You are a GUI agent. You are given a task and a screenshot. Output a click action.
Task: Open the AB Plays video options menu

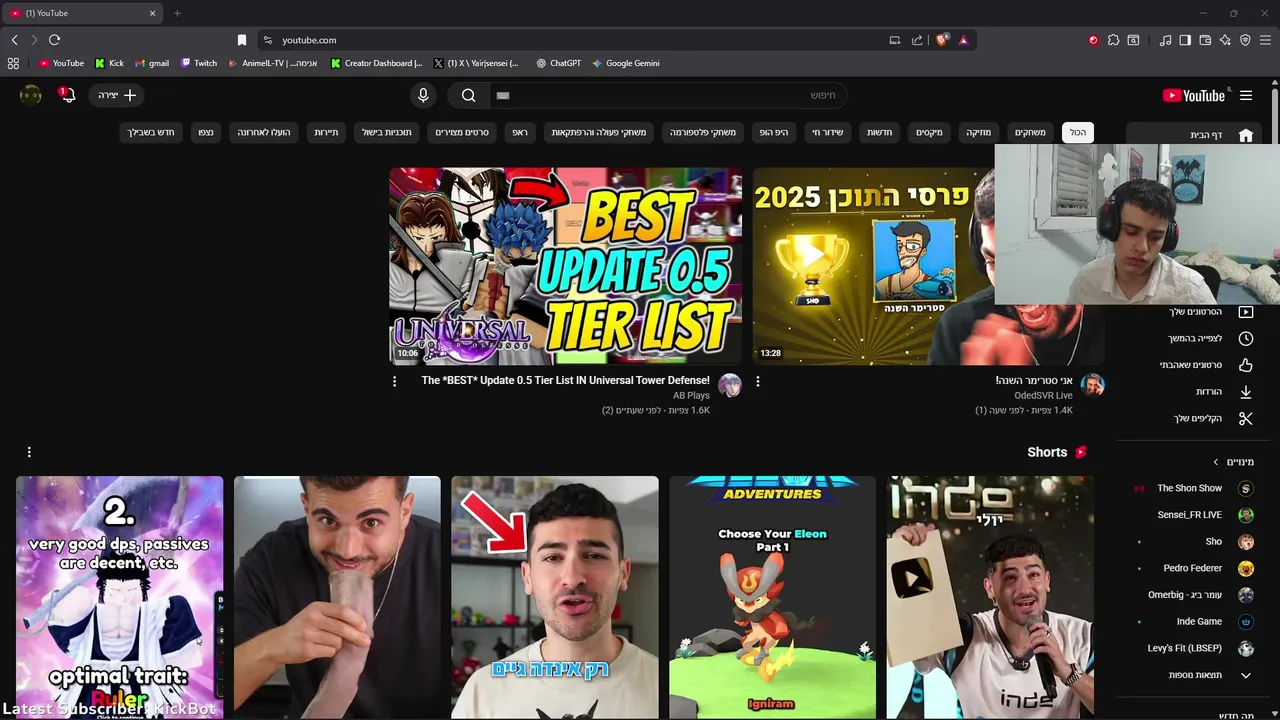(394, 381)
